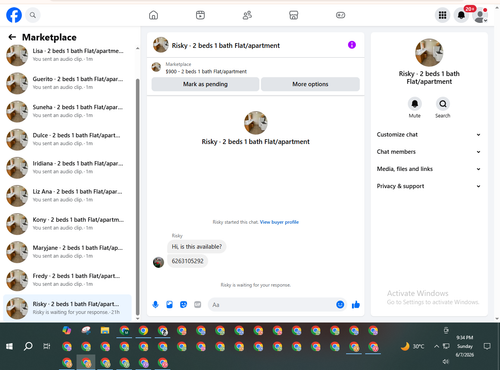500x370 pixels.
Task: Open File Explorer from the taskbar
Action: (105, 331)
